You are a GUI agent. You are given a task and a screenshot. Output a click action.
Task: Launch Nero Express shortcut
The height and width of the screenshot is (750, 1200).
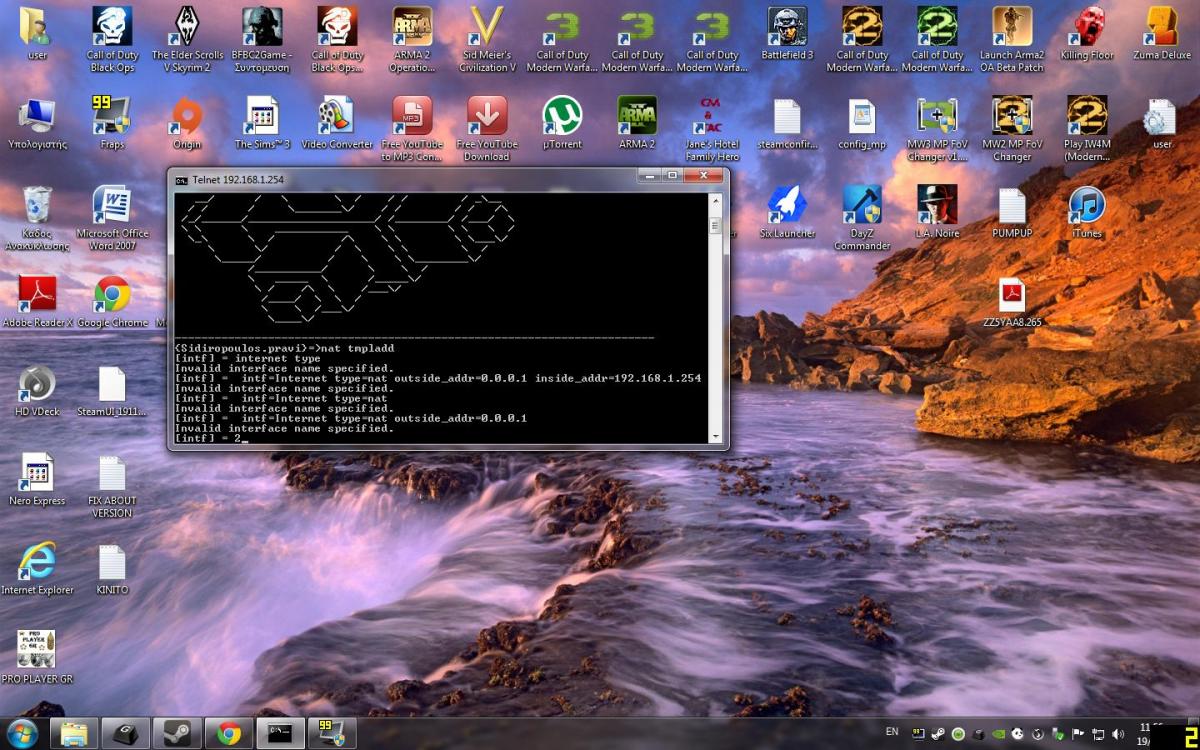[37, 478]
